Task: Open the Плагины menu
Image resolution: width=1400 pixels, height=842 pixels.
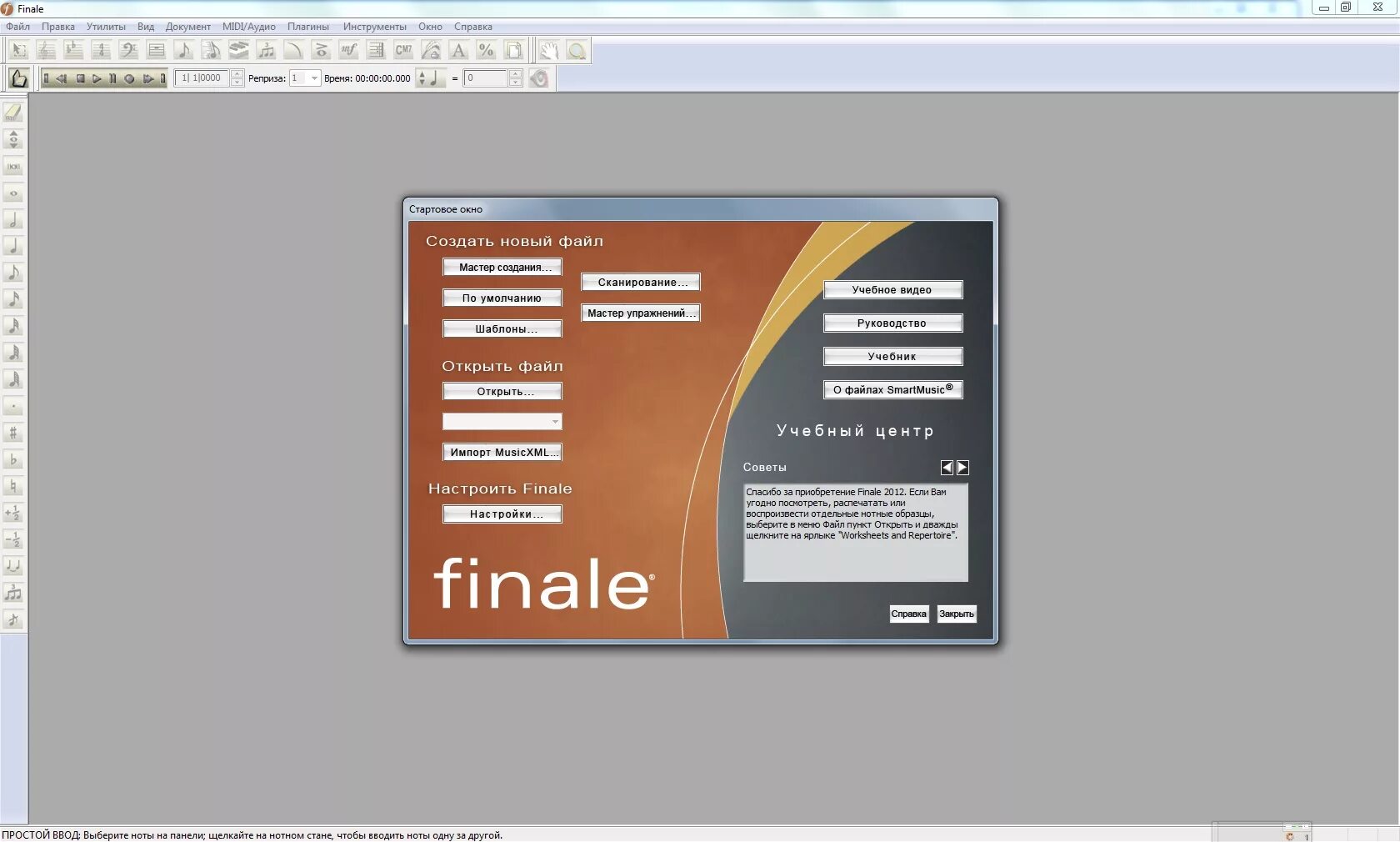Action: click(308, 27)
